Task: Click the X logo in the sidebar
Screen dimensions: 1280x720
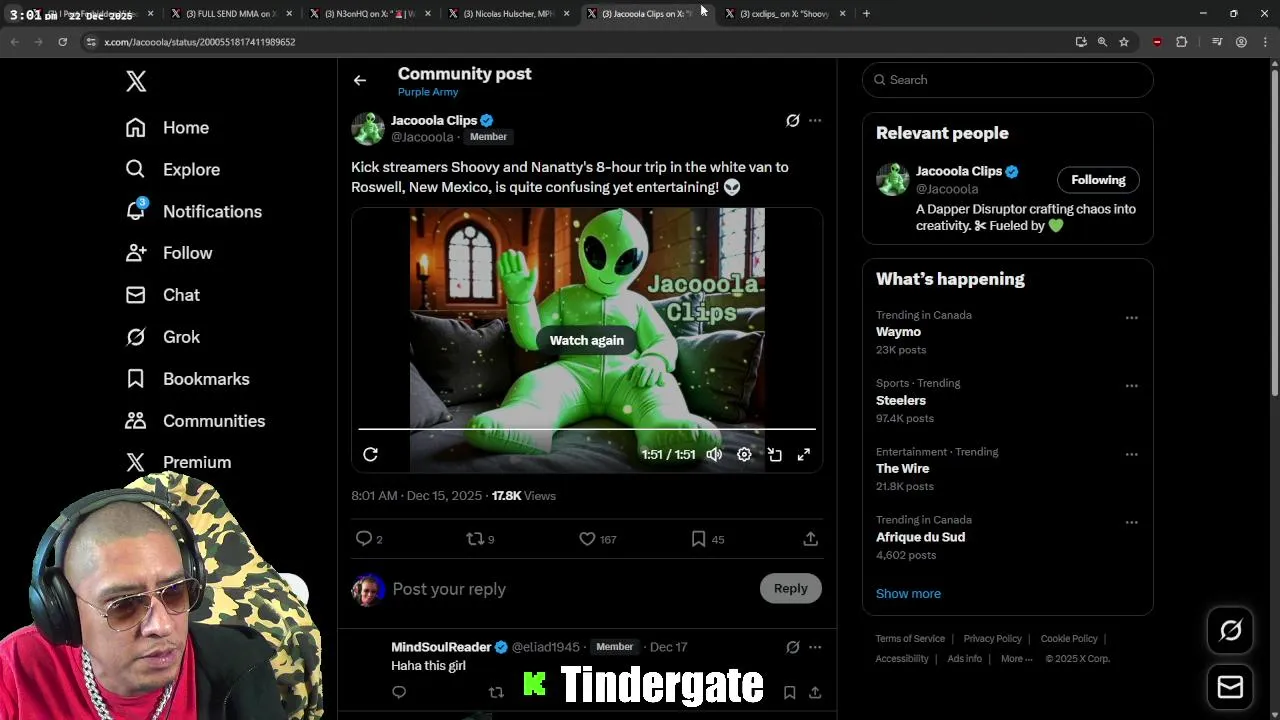Action: coord(136,81)
